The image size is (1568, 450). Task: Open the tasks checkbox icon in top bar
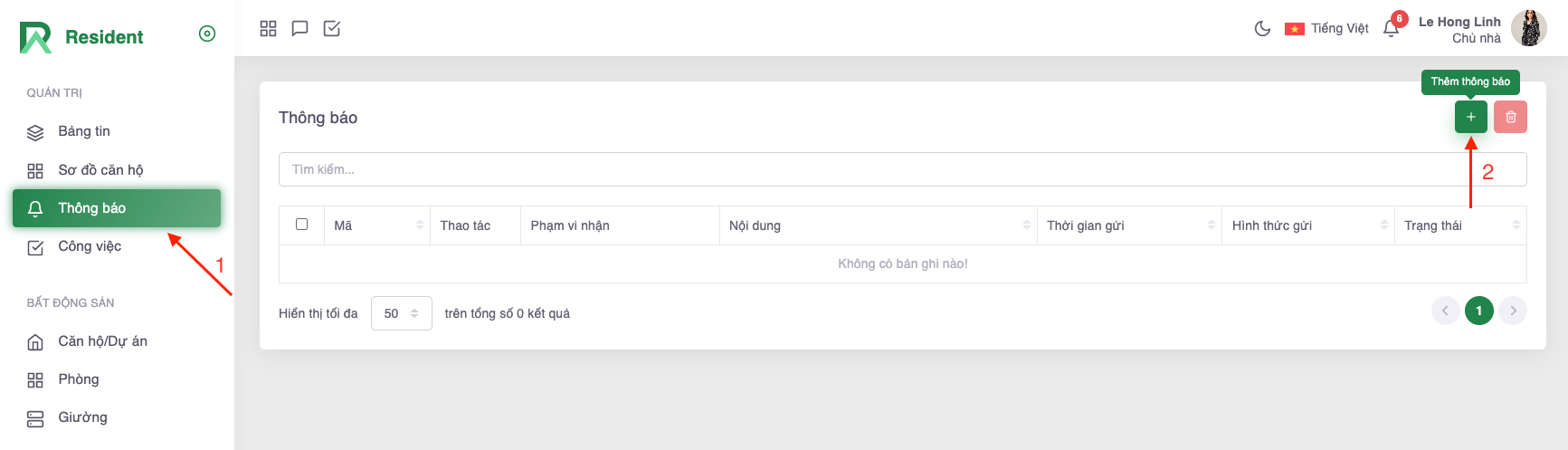pos(332,29)
